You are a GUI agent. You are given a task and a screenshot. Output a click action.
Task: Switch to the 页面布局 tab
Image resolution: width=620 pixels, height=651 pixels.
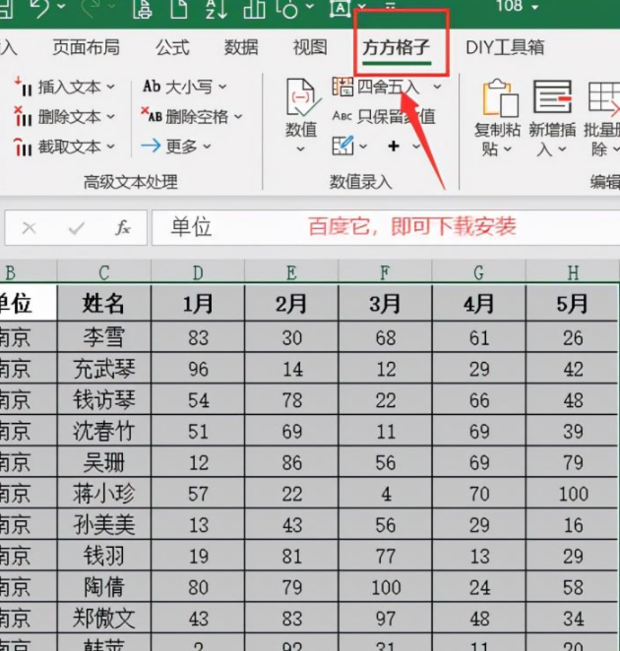tap(86, 47)
